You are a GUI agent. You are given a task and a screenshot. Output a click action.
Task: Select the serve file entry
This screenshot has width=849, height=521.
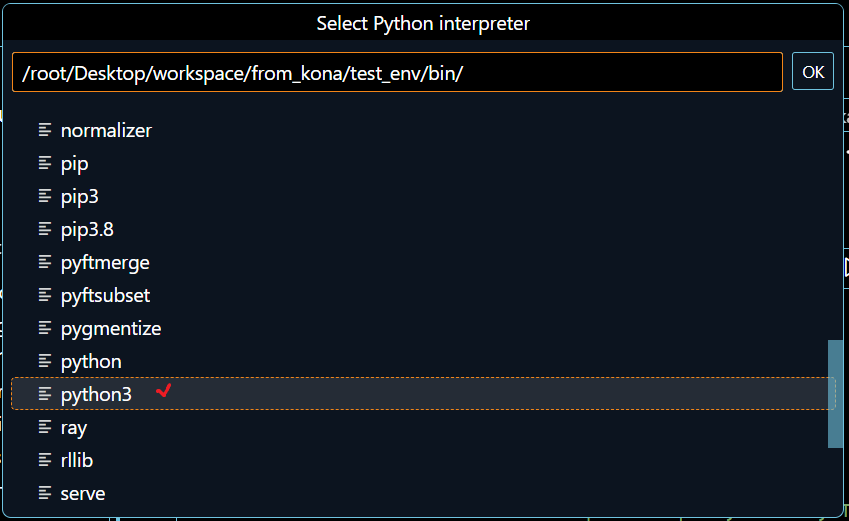pyautogui.click(x=423, y=493)
